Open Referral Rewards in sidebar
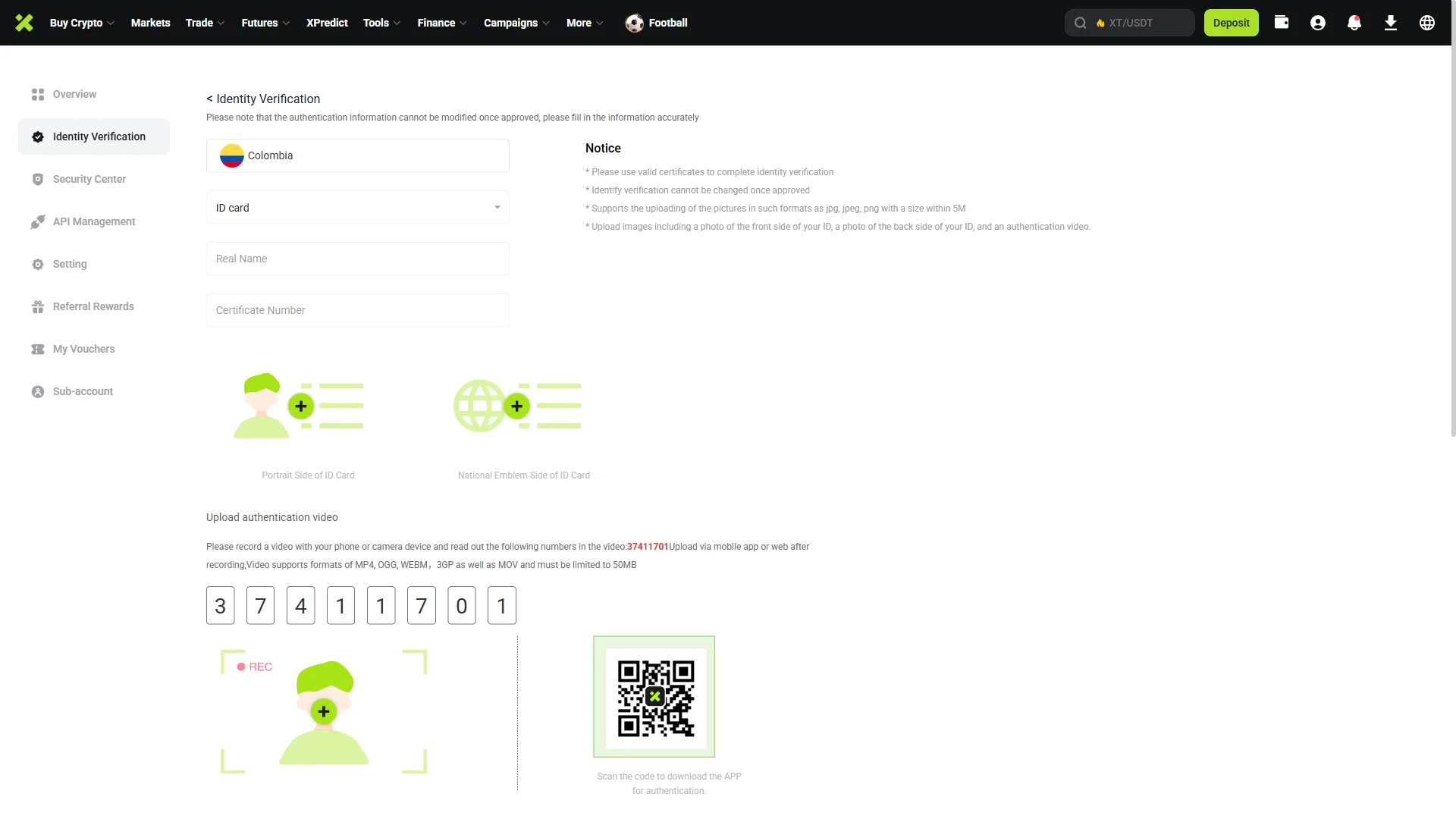The height and width of the screenshot is (819, 1456). 94,306
